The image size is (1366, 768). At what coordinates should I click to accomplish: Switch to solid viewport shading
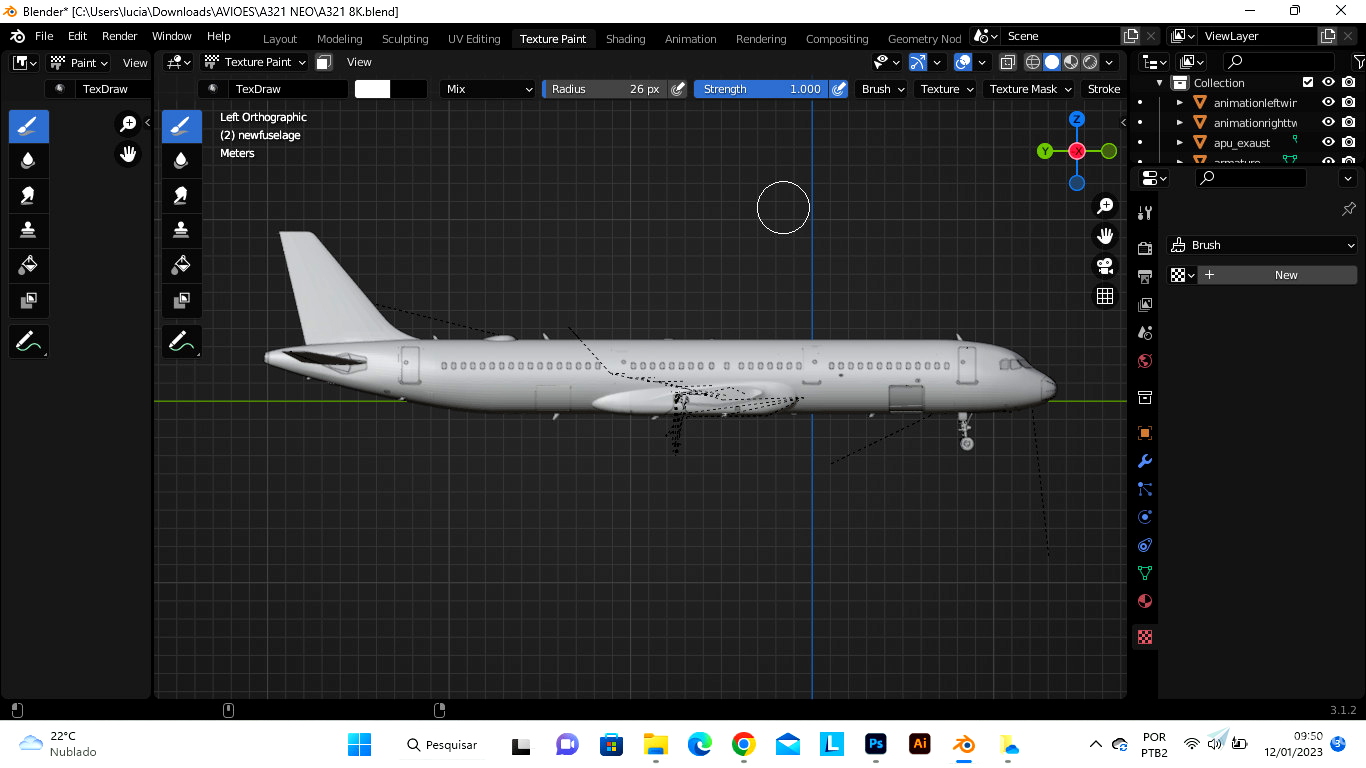(x=1052, y=62)
